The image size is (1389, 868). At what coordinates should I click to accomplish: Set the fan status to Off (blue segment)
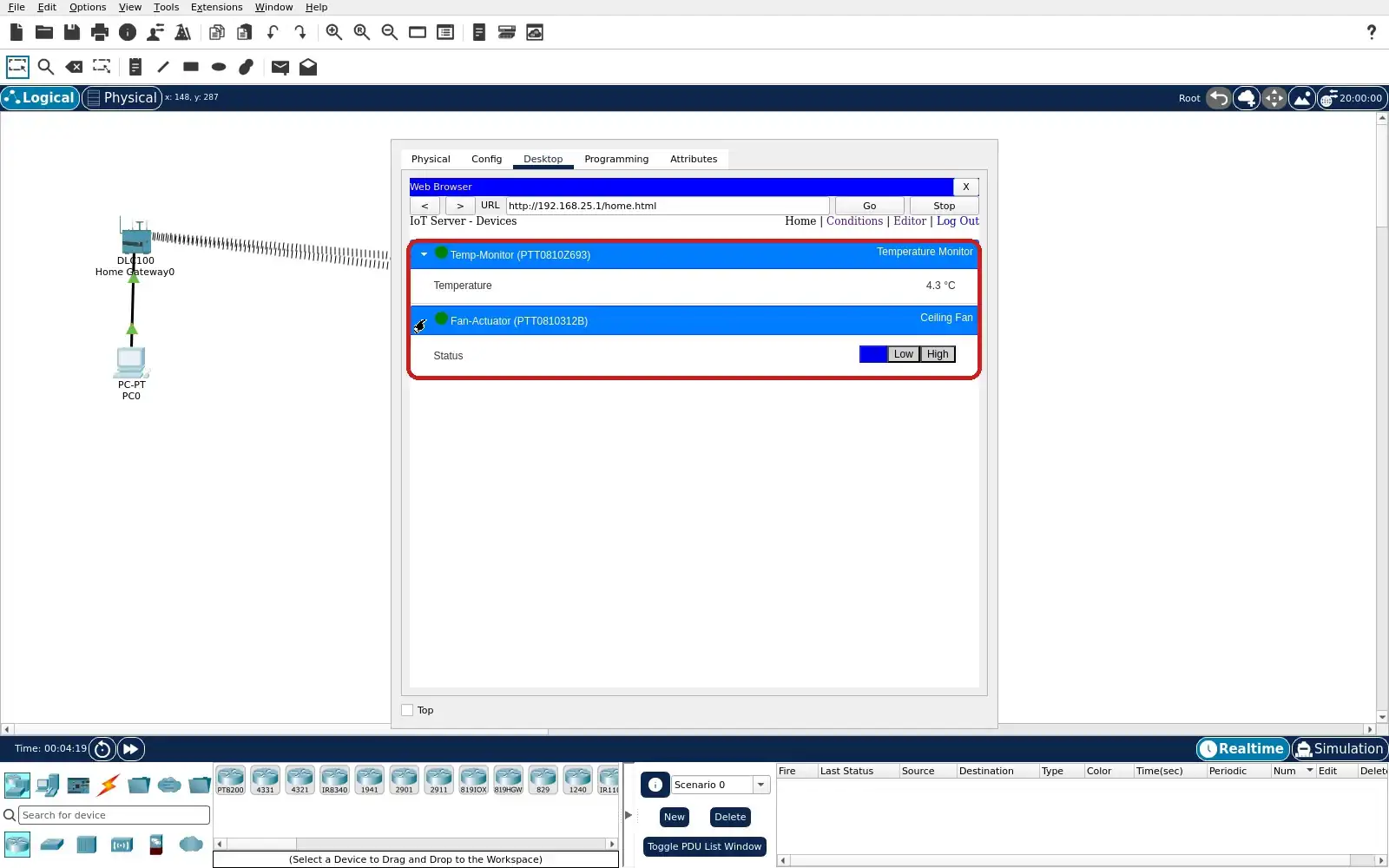[x=873, y=354]
